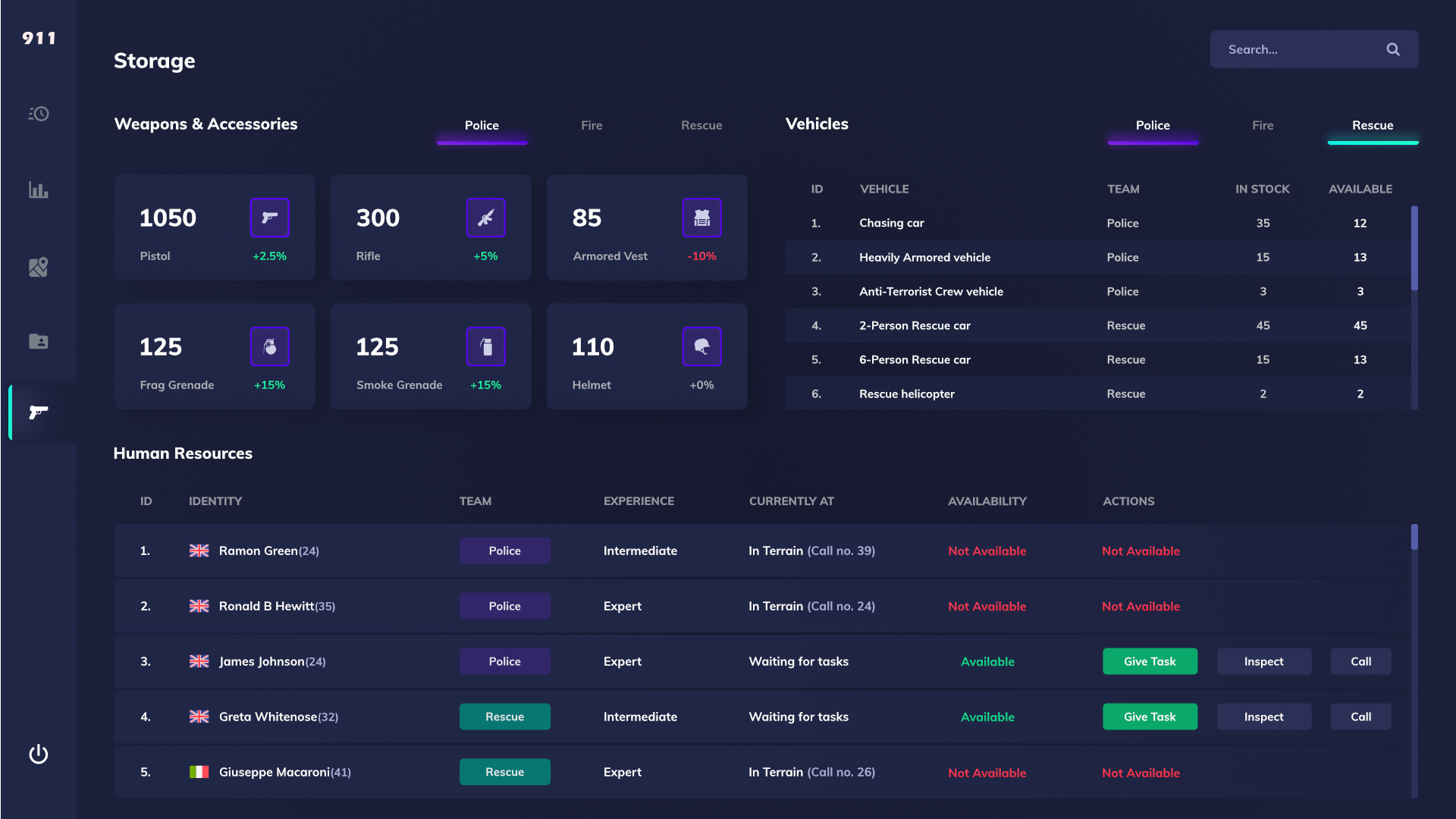The height and width of the screenshot is (819, 1456).
Task: Click the ID/personnel badge icon in sidebar
Action: pyautogui.click(x=38, y=341)
